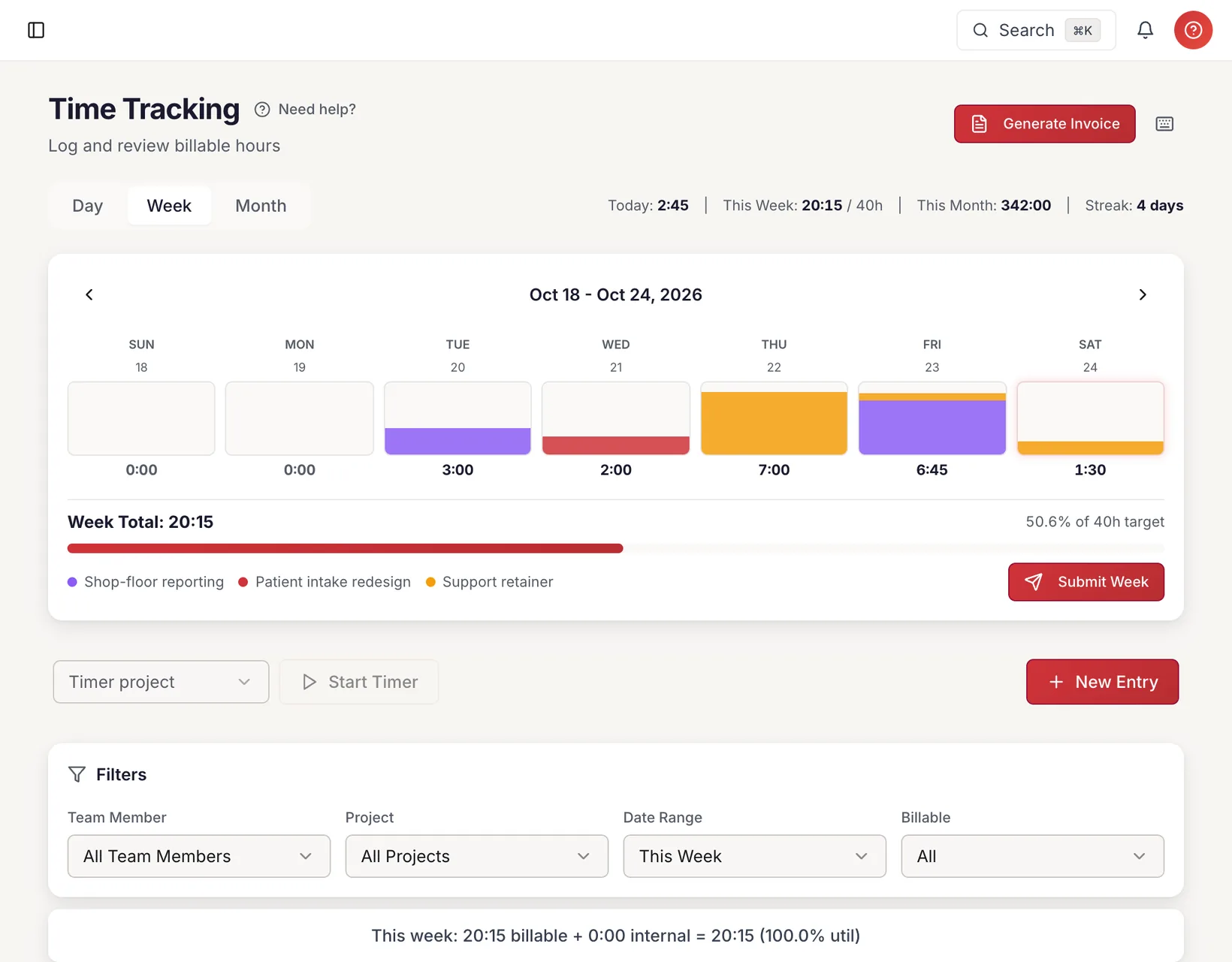
Task: Click '50.6% of 40h target' text
Action: [x=1095, y=521]
